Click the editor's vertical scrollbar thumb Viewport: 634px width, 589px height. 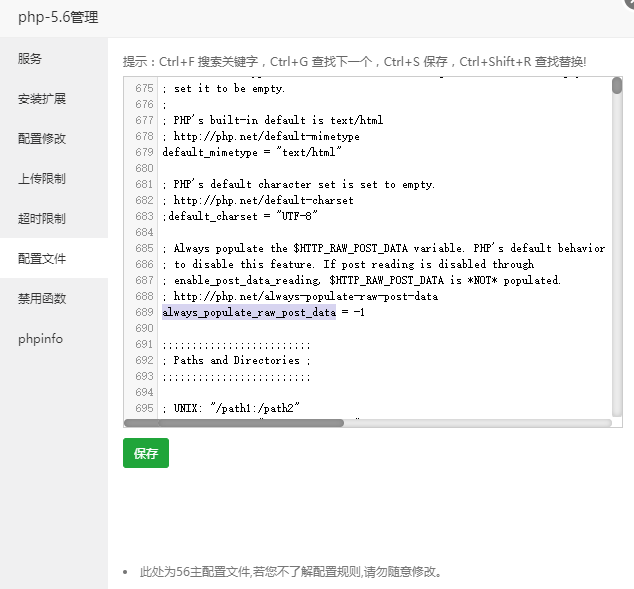click(x=617, y=86)
